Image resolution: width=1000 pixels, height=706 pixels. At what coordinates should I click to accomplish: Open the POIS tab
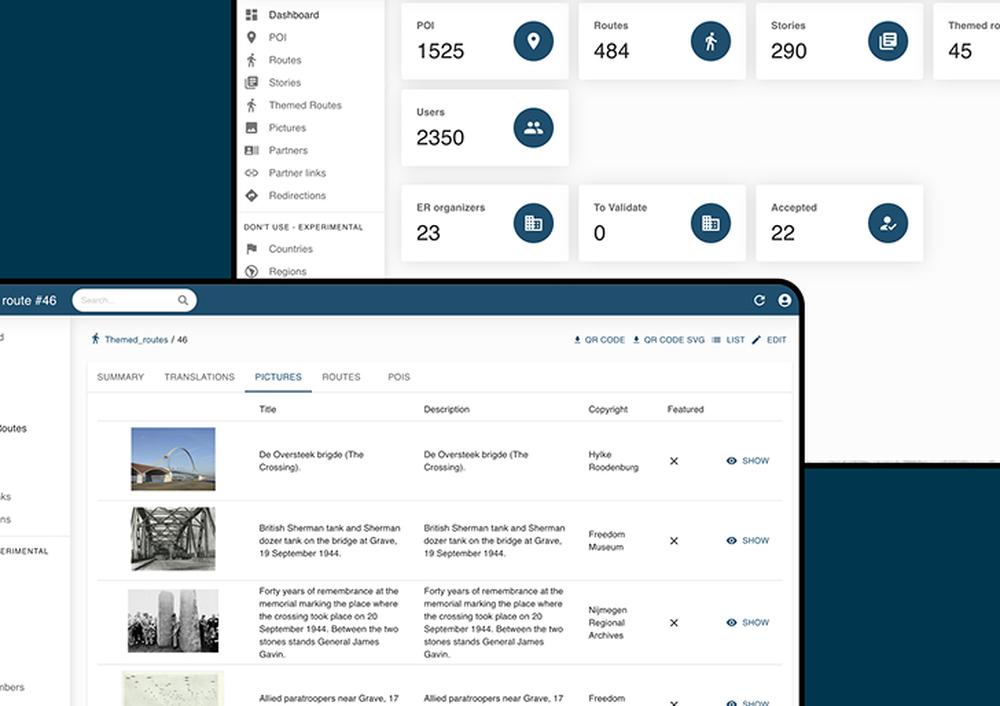[399, 377]
